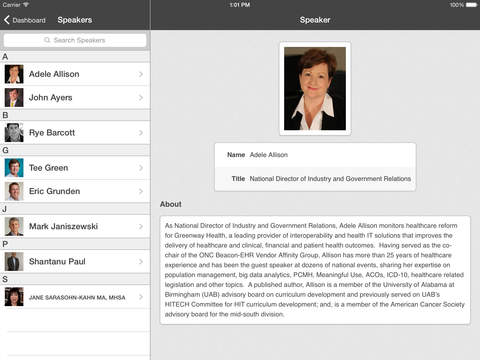Focus the Search Speakers field
This screenshot has width=480, height=360.
[x=75, y=40]
